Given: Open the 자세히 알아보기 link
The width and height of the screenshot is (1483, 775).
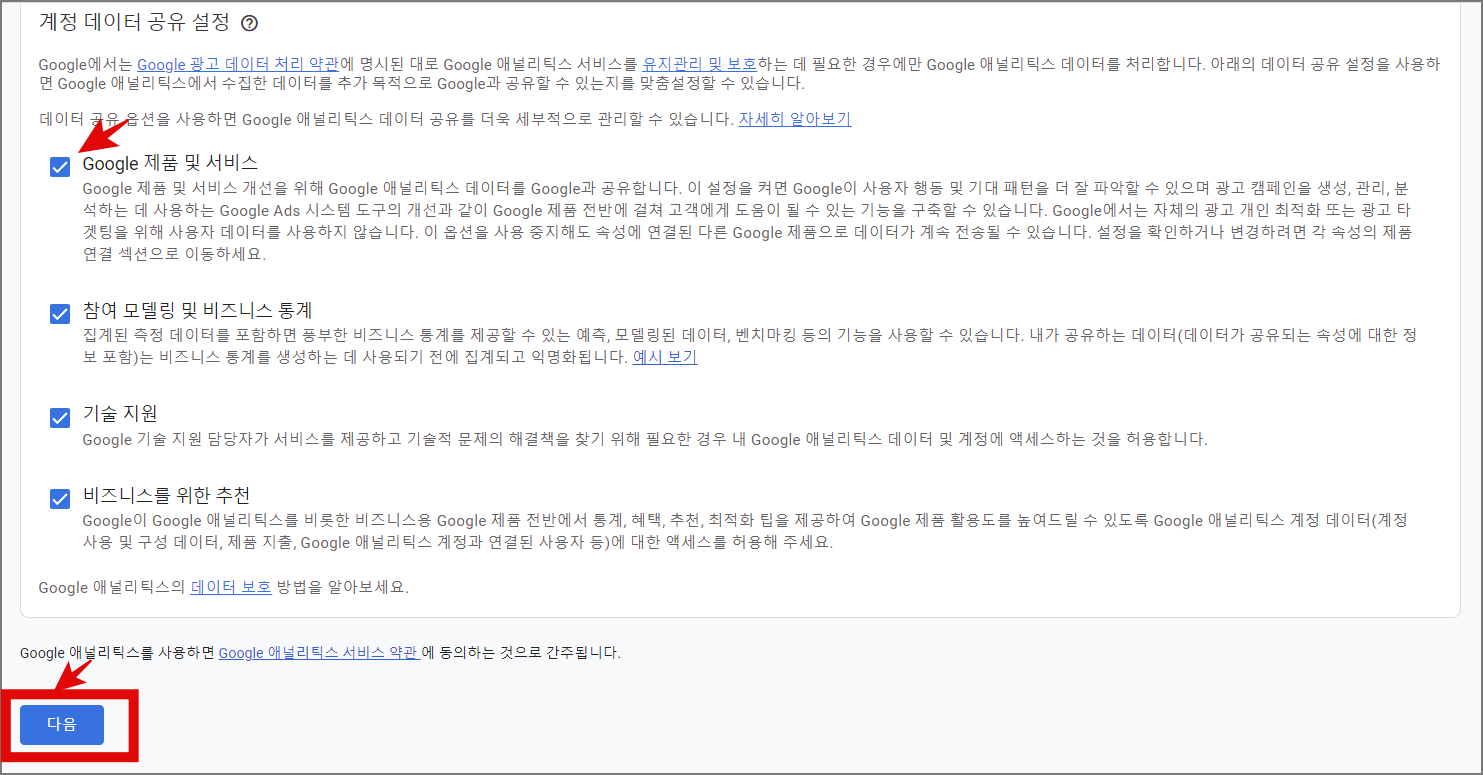Looking at the screenshot, I should pos(796,119).
